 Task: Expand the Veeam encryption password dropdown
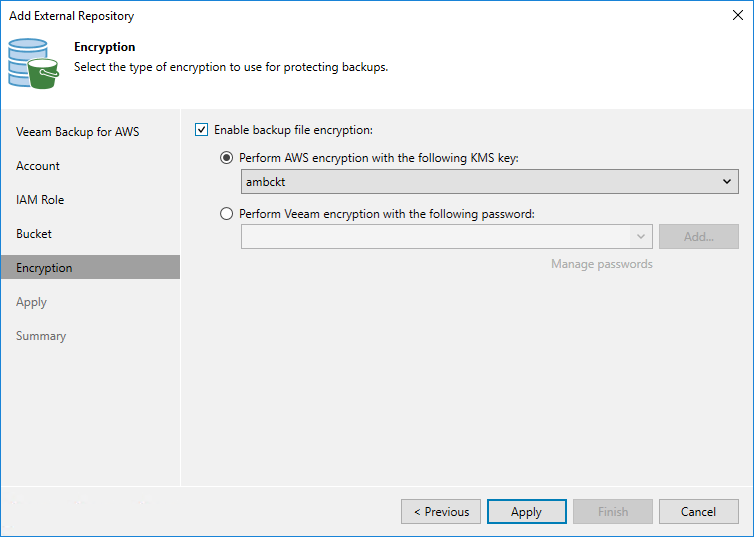641,237
